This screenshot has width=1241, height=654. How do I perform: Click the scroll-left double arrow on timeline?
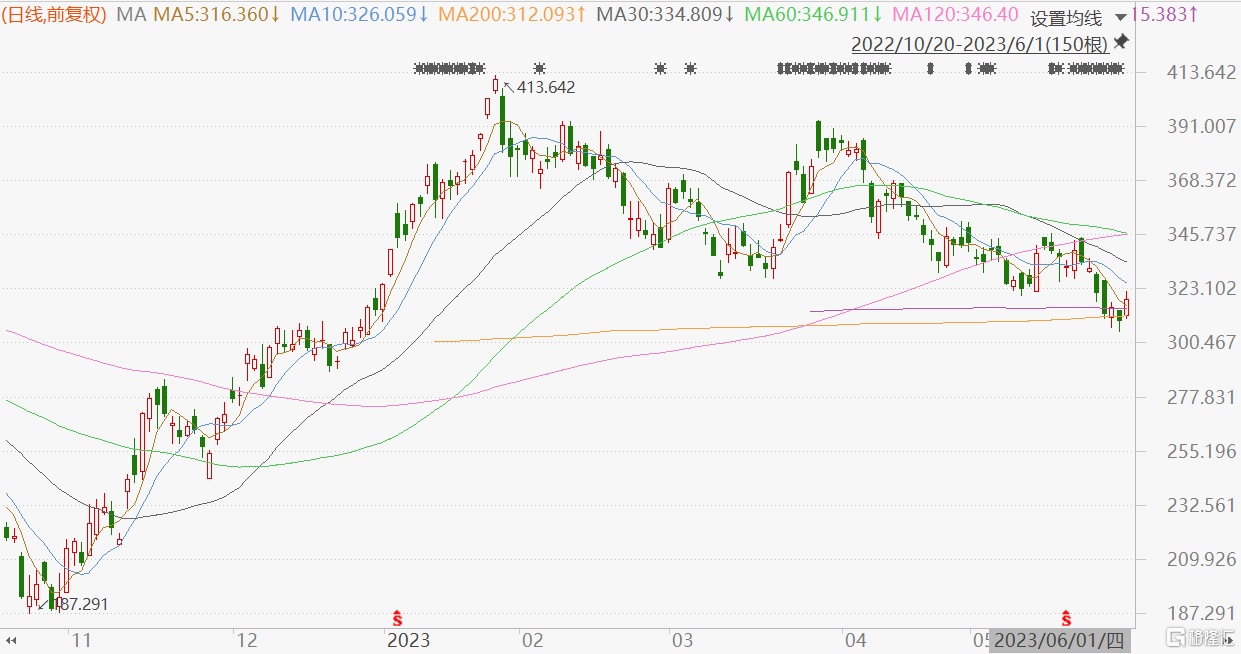(x=13, y=639)
